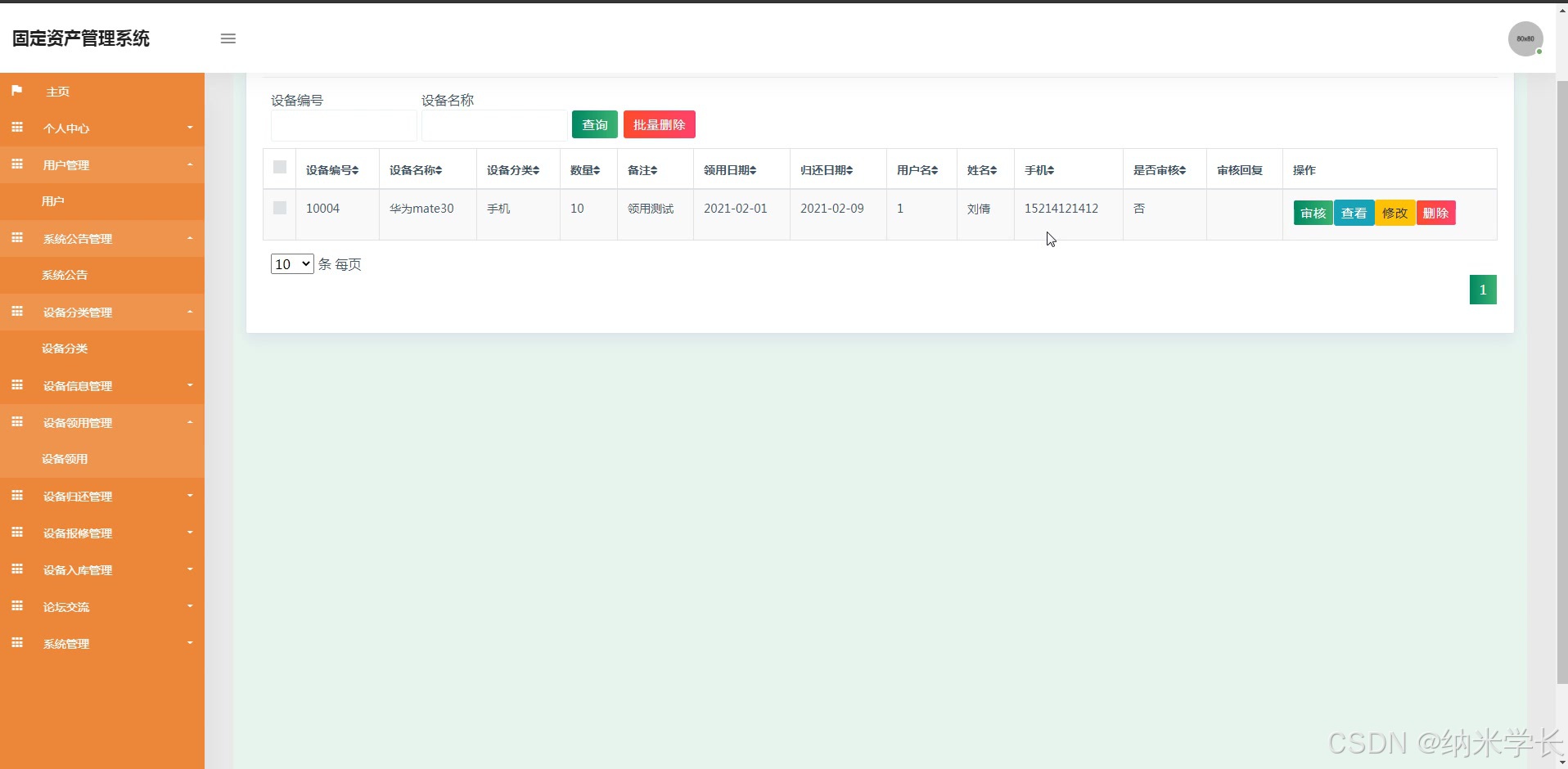This screenshot has width=1568, height=769.
Task: Click the phone number 15214121412
Action: [1061, 209]
